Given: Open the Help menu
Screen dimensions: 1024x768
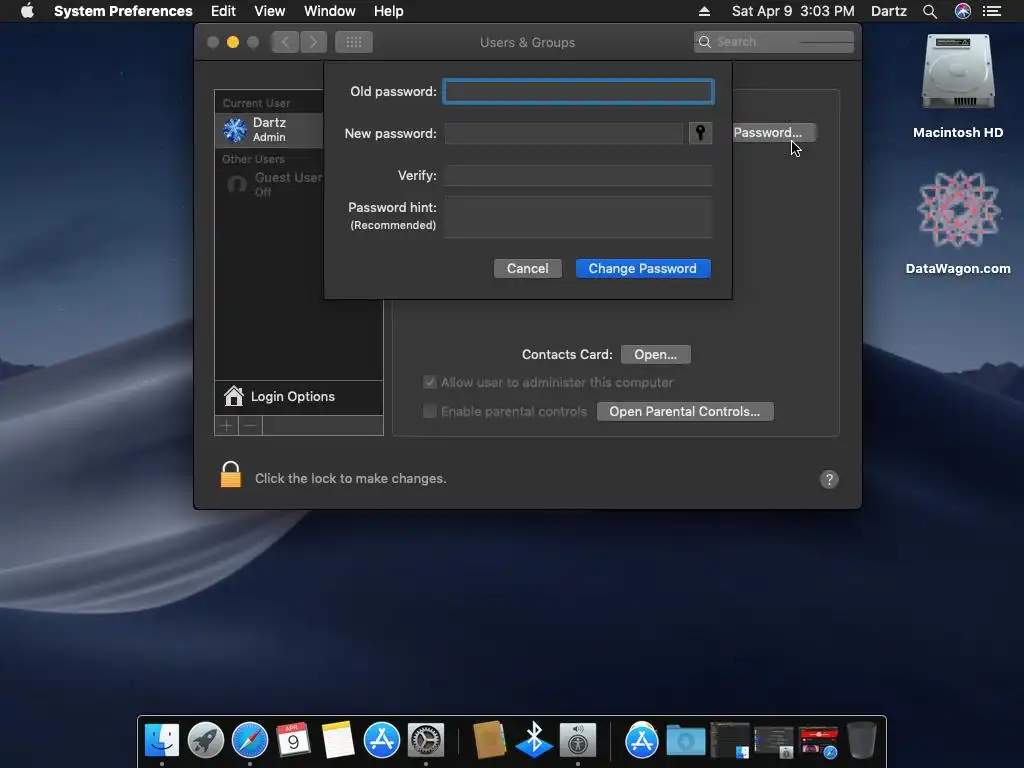Looking at the screenshot, I should click(x=389, y=11).
